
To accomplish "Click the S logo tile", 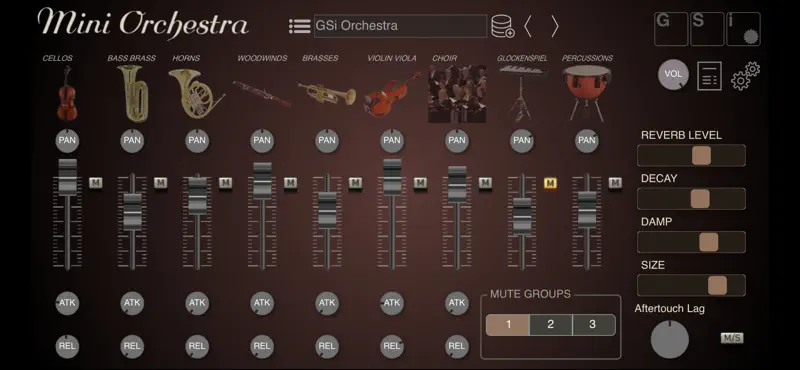I will (707, 29).
